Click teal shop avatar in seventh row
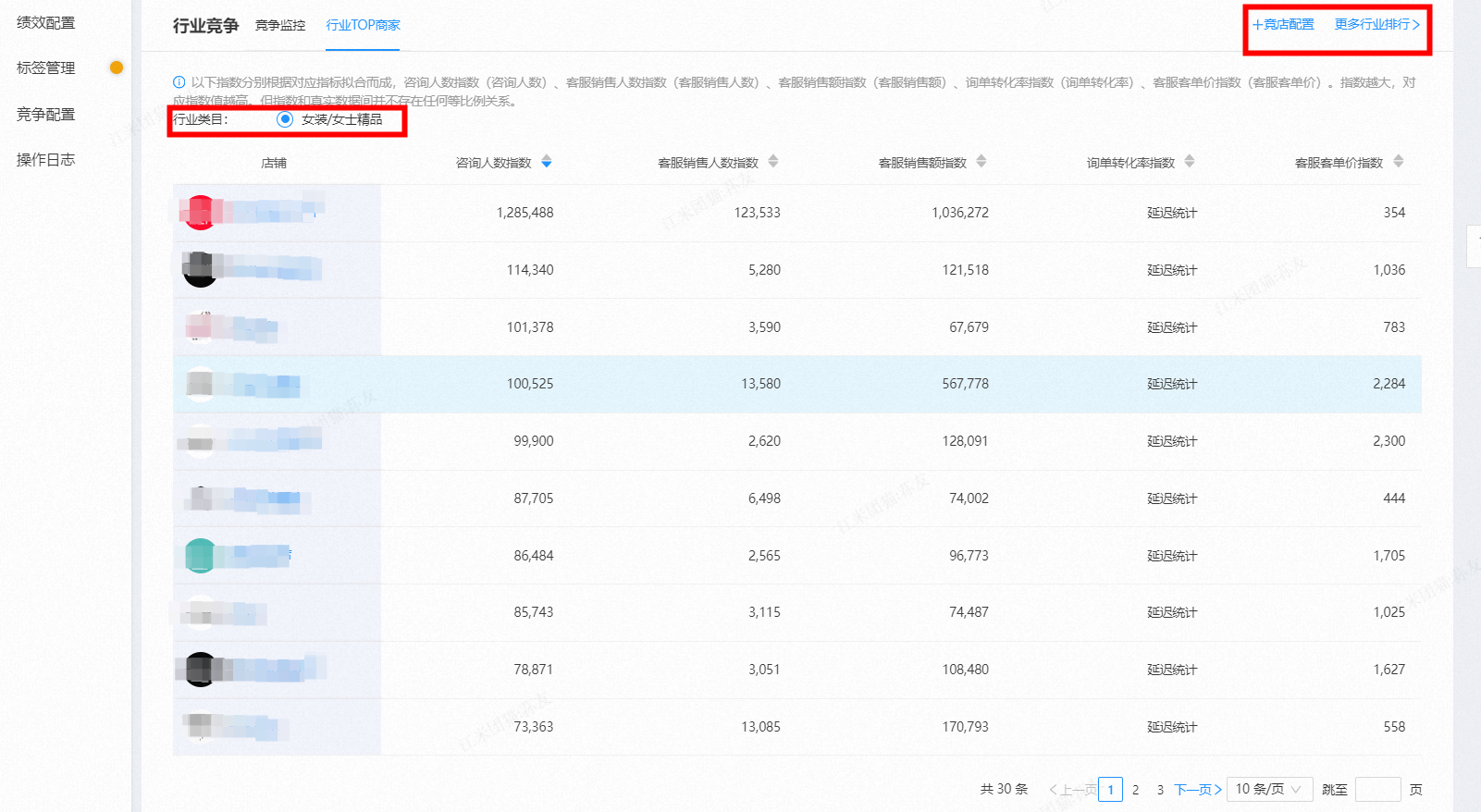The height and width of the screenshot is (812, 1481). click(201, 556)
